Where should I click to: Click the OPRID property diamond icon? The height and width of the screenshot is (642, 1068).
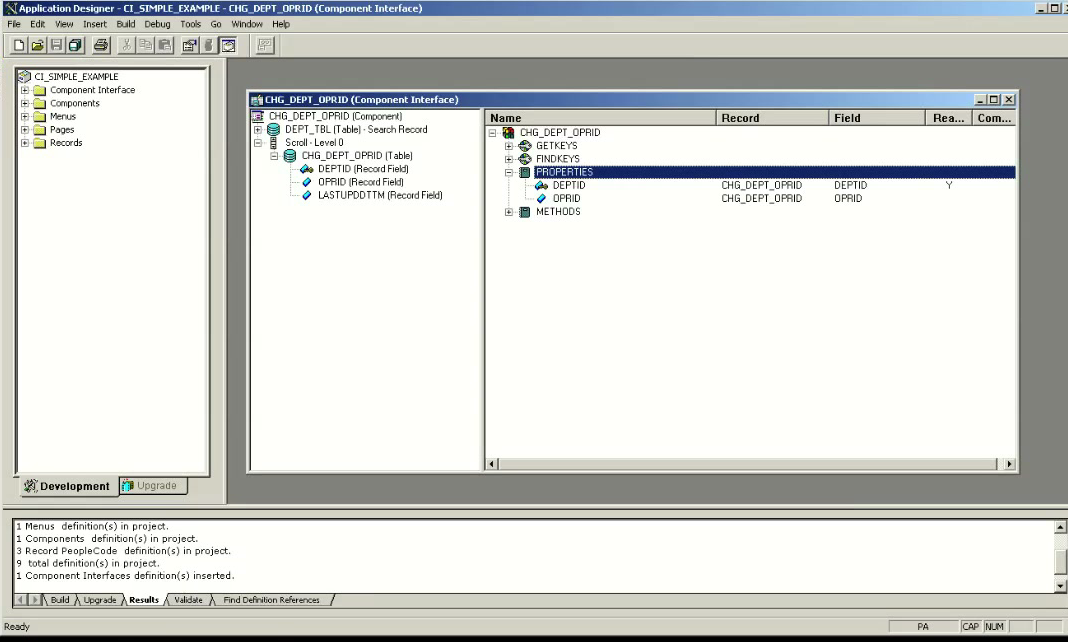pos(541,199)
